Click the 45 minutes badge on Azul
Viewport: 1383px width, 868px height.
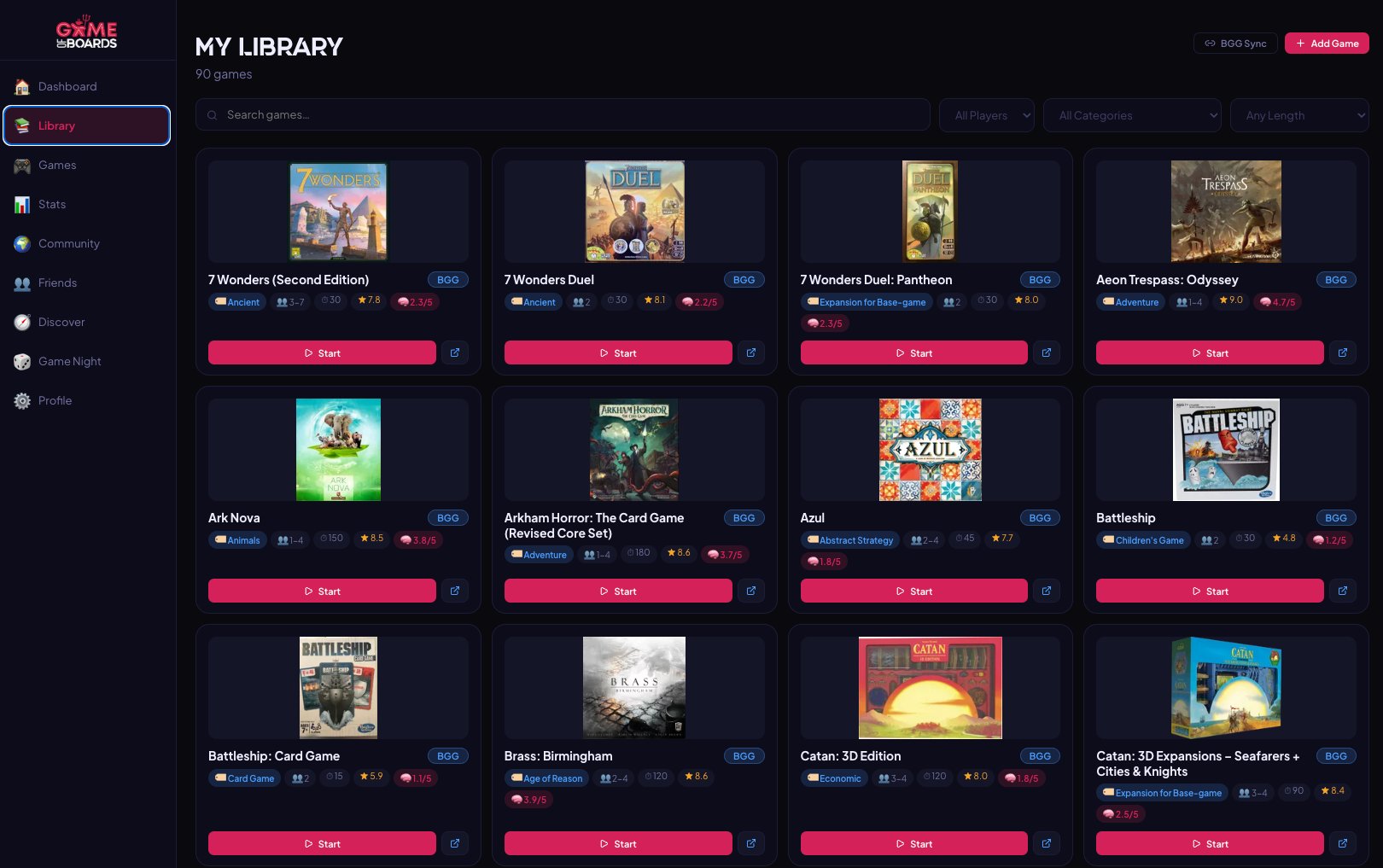[965, 539]
